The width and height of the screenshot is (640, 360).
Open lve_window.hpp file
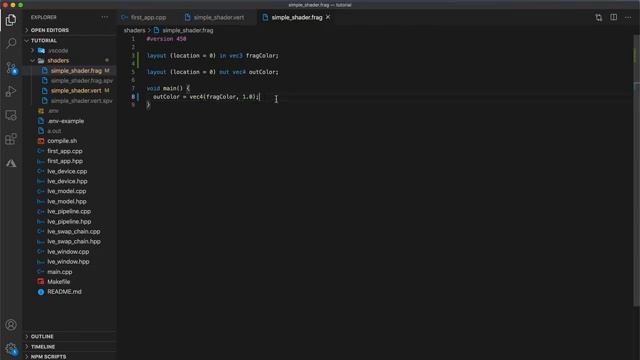(70, 261)
